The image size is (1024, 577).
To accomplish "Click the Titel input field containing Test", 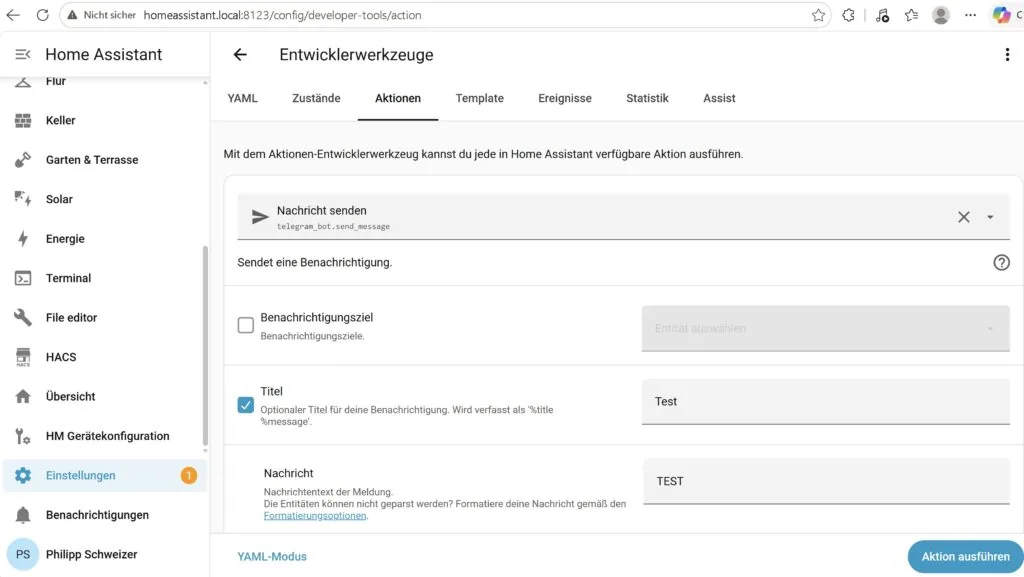I will [825, 401].
